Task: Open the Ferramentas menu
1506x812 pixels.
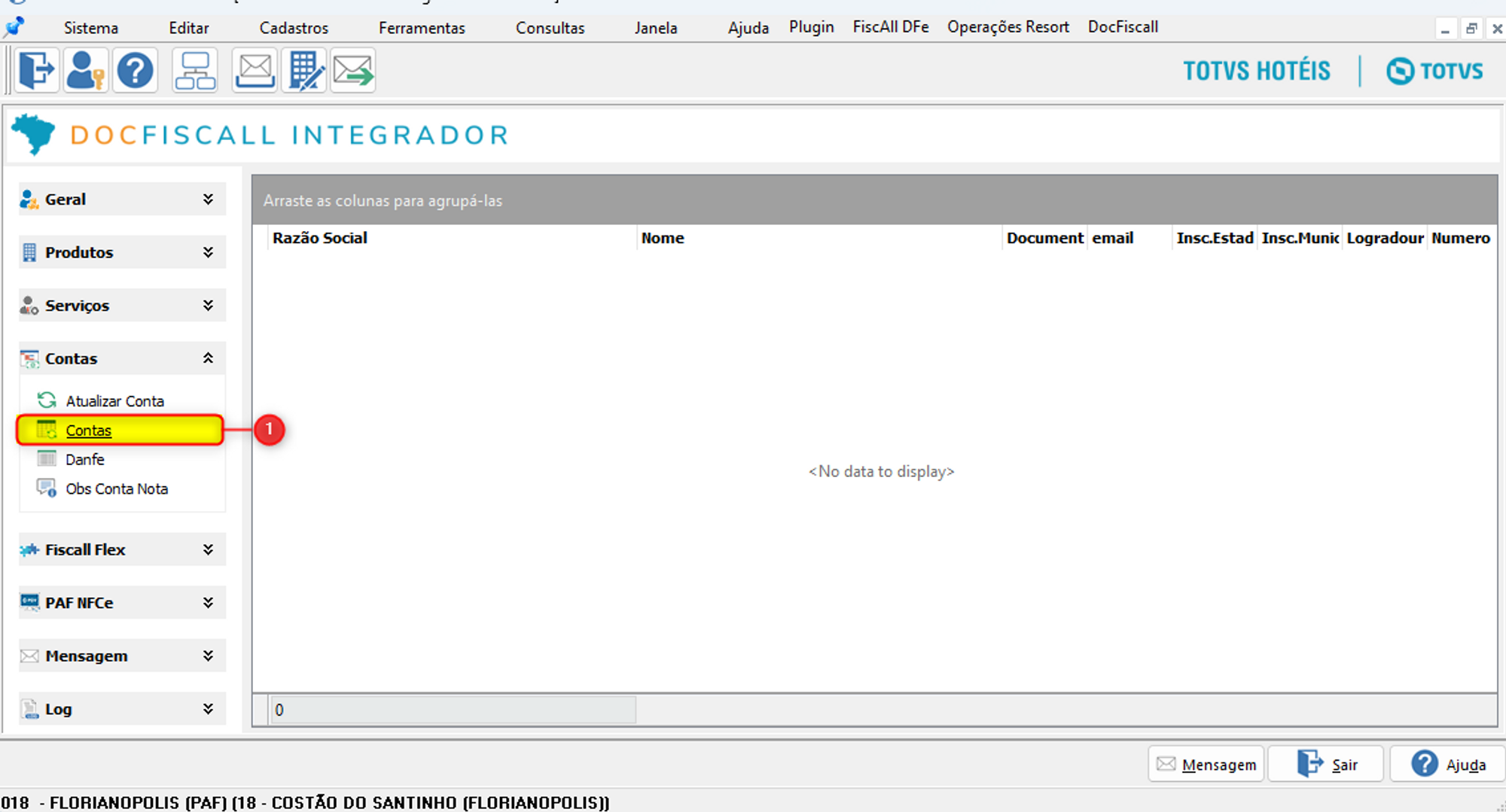Action: tap(422, 28)
